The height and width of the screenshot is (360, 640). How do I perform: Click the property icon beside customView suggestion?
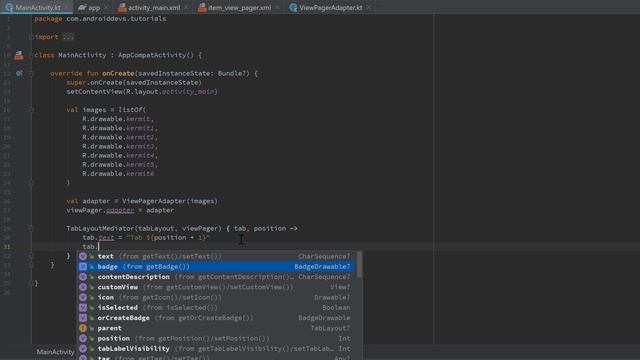pyautogui.click(x=83, y=287)
